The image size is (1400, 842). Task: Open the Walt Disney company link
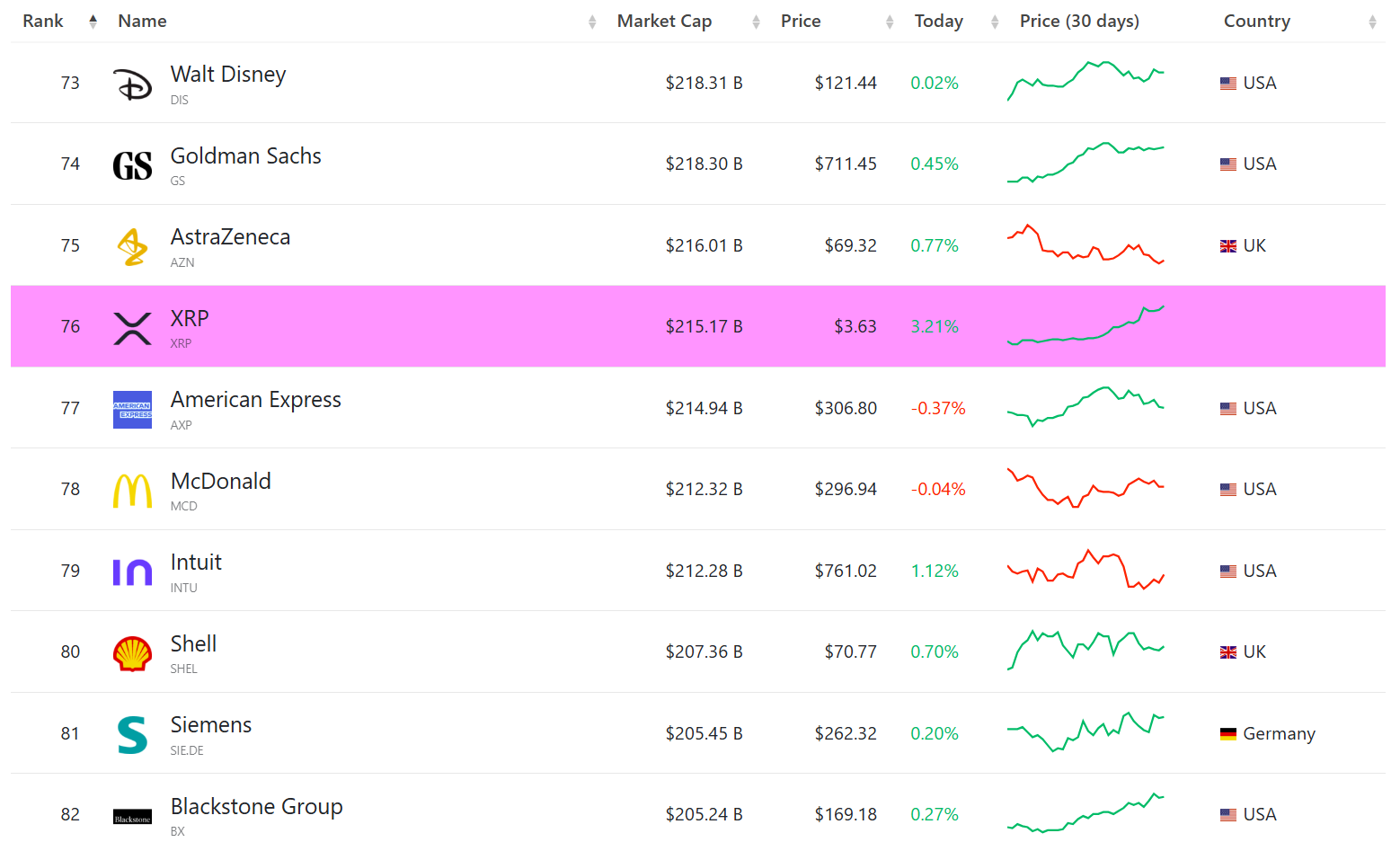(228, 75)
